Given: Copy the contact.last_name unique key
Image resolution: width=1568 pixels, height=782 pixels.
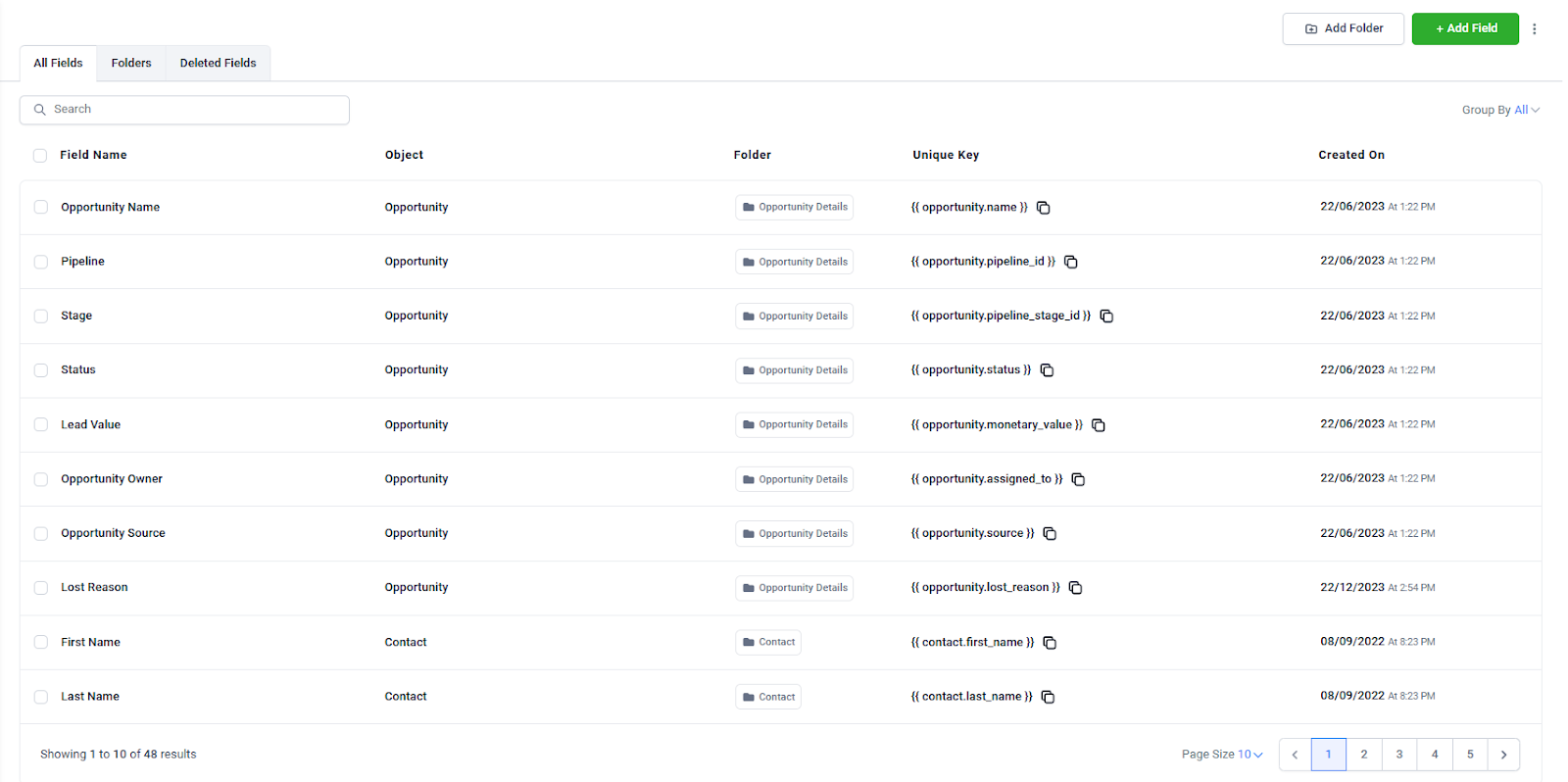Looking at the screenshot, I should tap(1048, 697).
